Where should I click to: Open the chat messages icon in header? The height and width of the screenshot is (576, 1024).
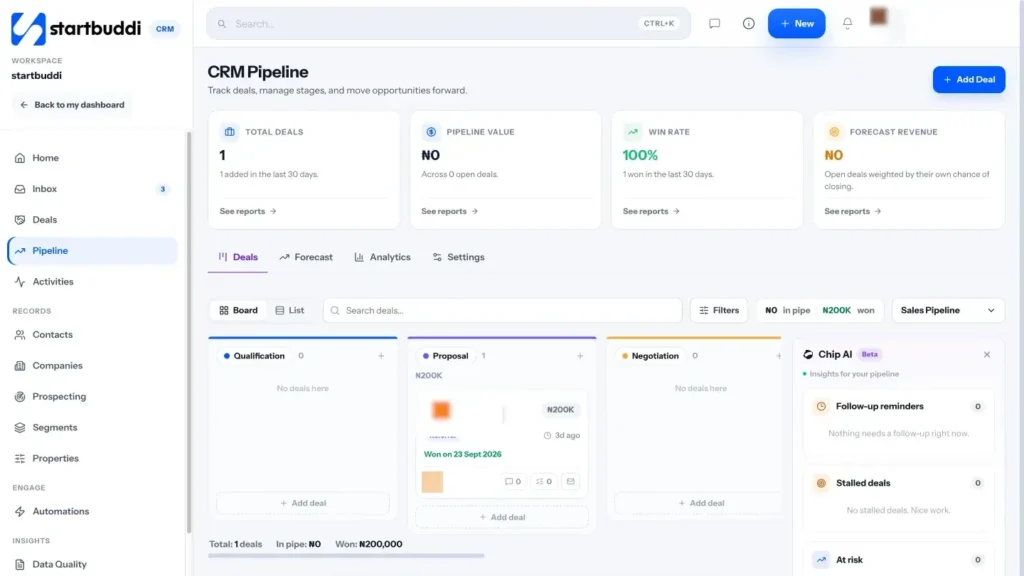(714, 24)
